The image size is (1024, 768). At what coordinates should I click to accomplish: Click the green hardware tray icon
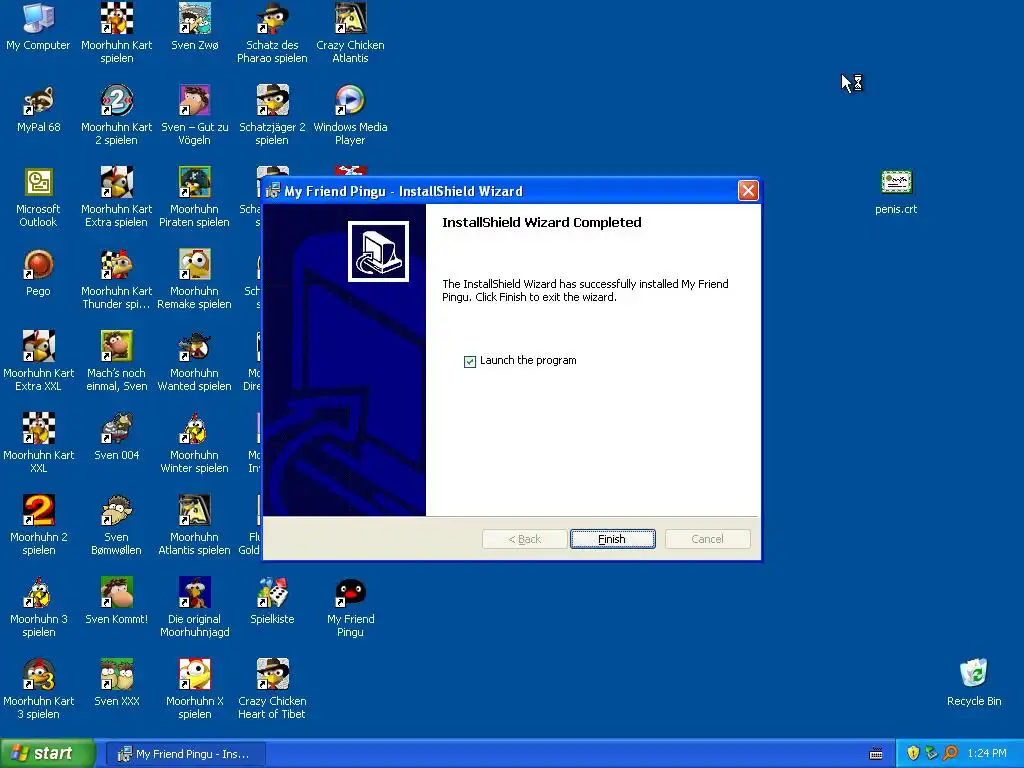(931, 754)
